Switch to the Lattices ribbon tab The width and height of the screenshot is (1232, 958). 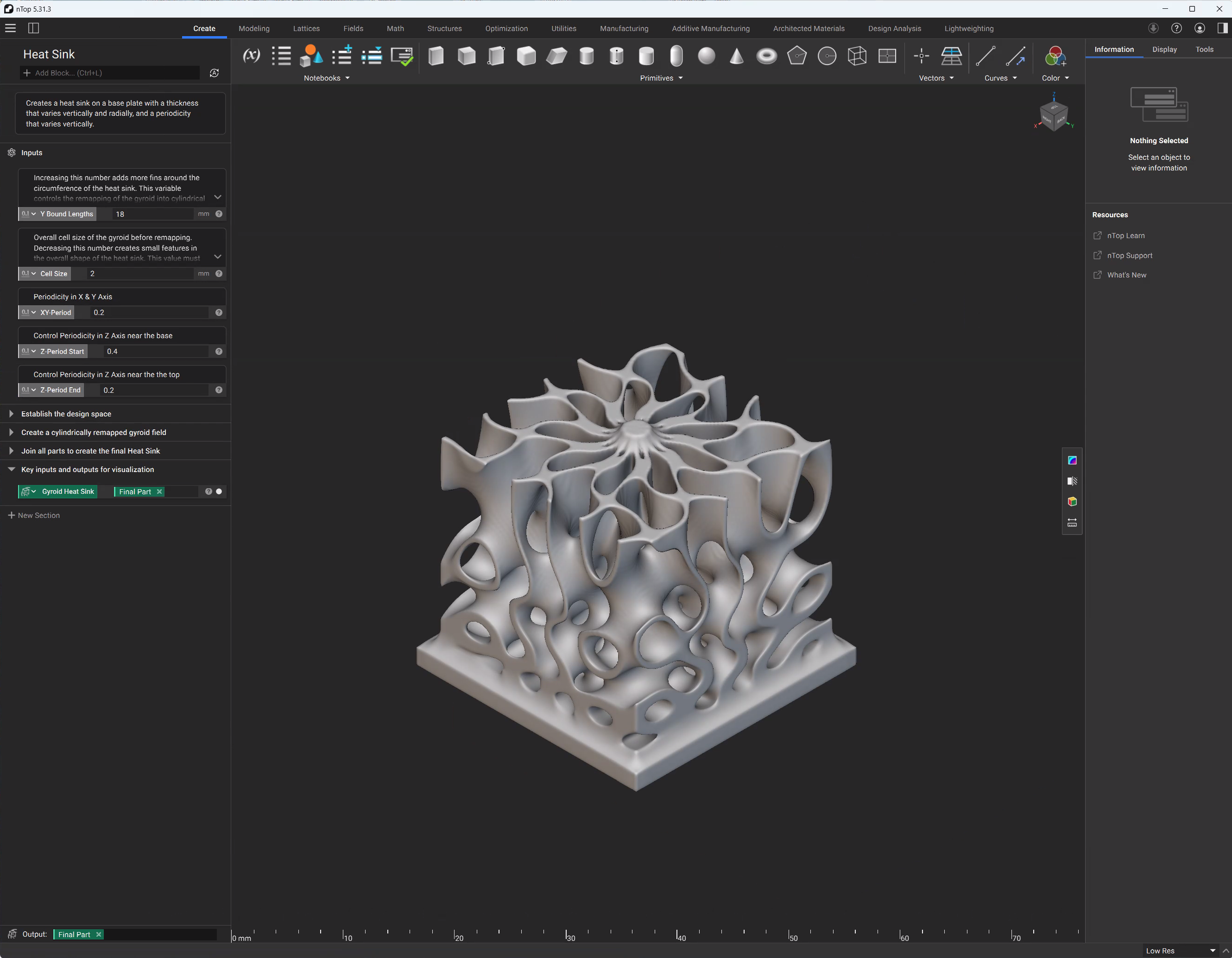tap(306, 29)
